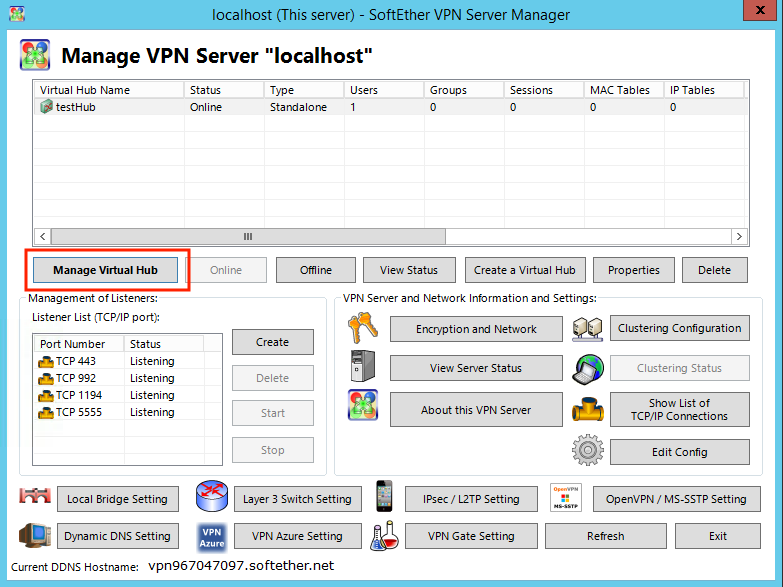Click the twin servers clustering configuration icon

pyautogui.click(x=587, y=329)
